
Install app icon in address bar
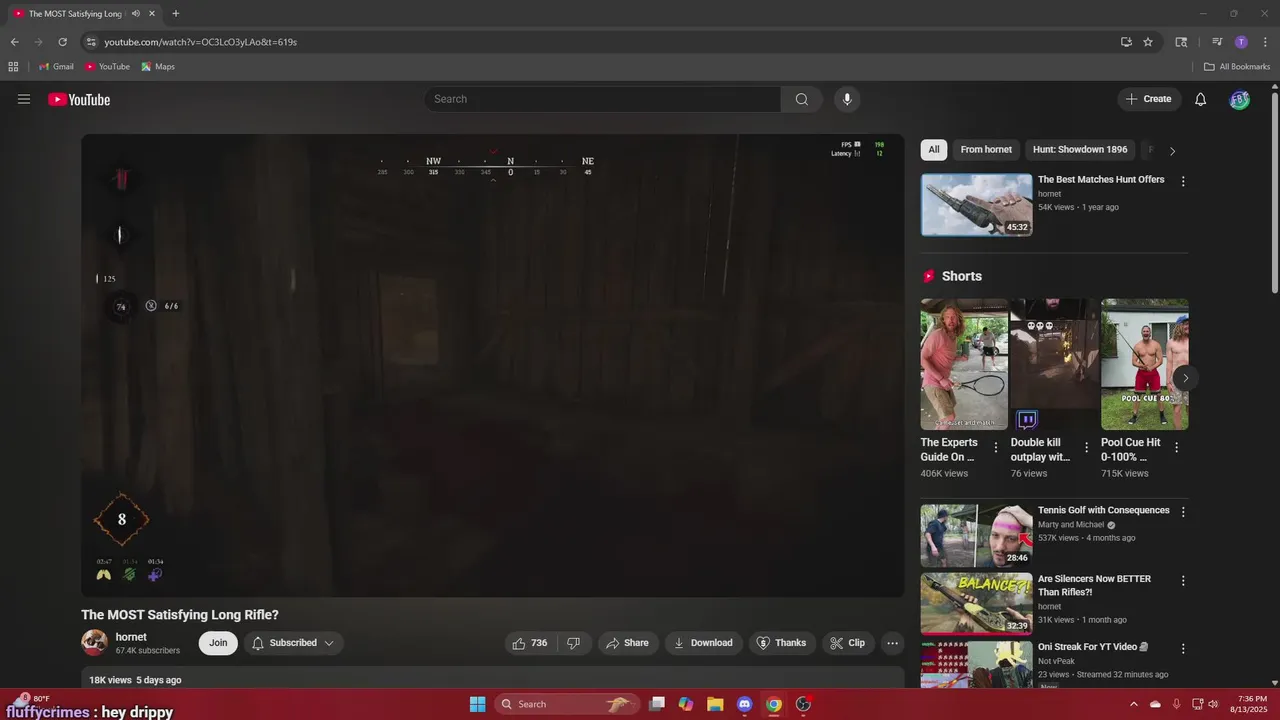click(1126, 42)
